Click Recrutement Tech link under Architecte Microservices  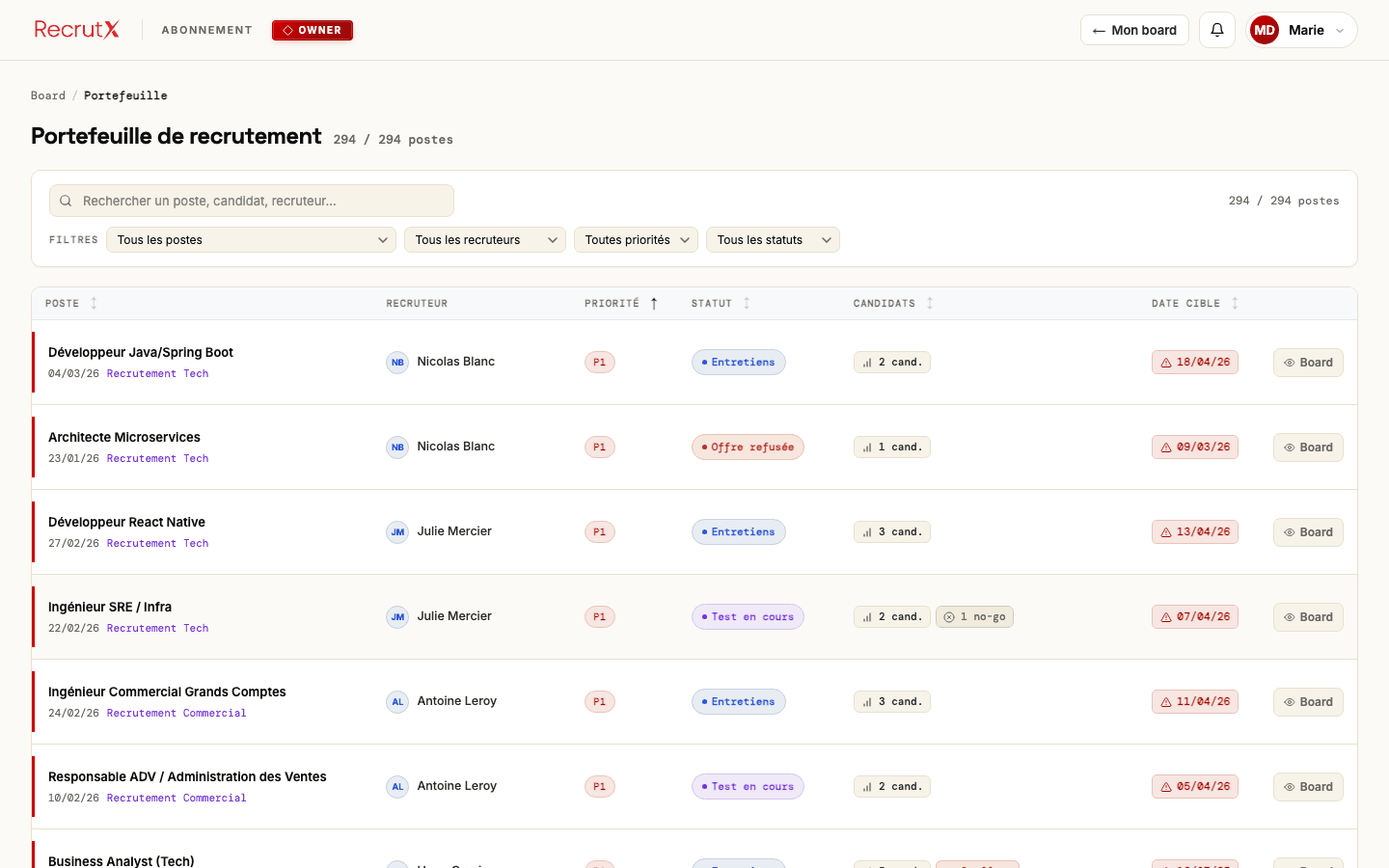pyautogui.click(x=157, y=459)
